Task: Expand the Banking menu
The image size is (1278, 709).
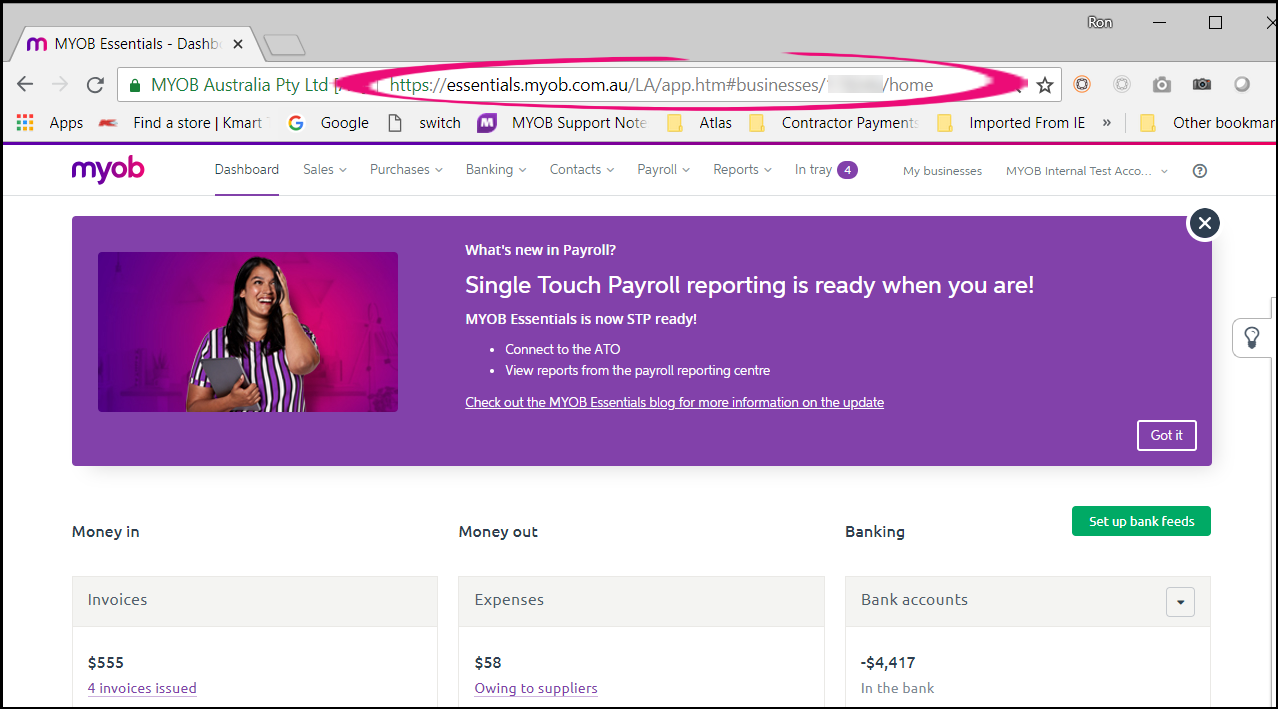Action: [x=496, y=170]
